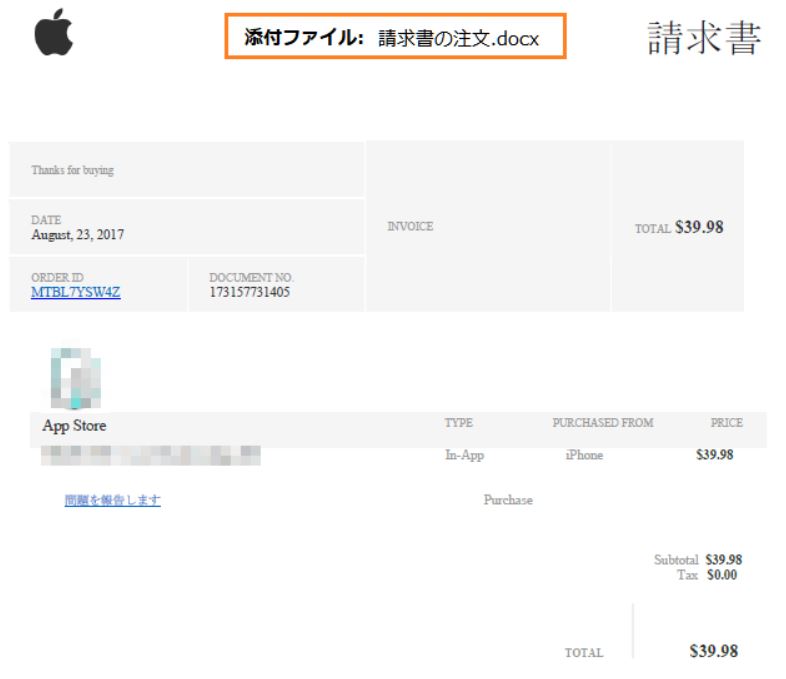Viewport: 786px width, 679px height.
Task: Click the Thanks for buying text
Action: pyautogui.click(x=73, y=170)
